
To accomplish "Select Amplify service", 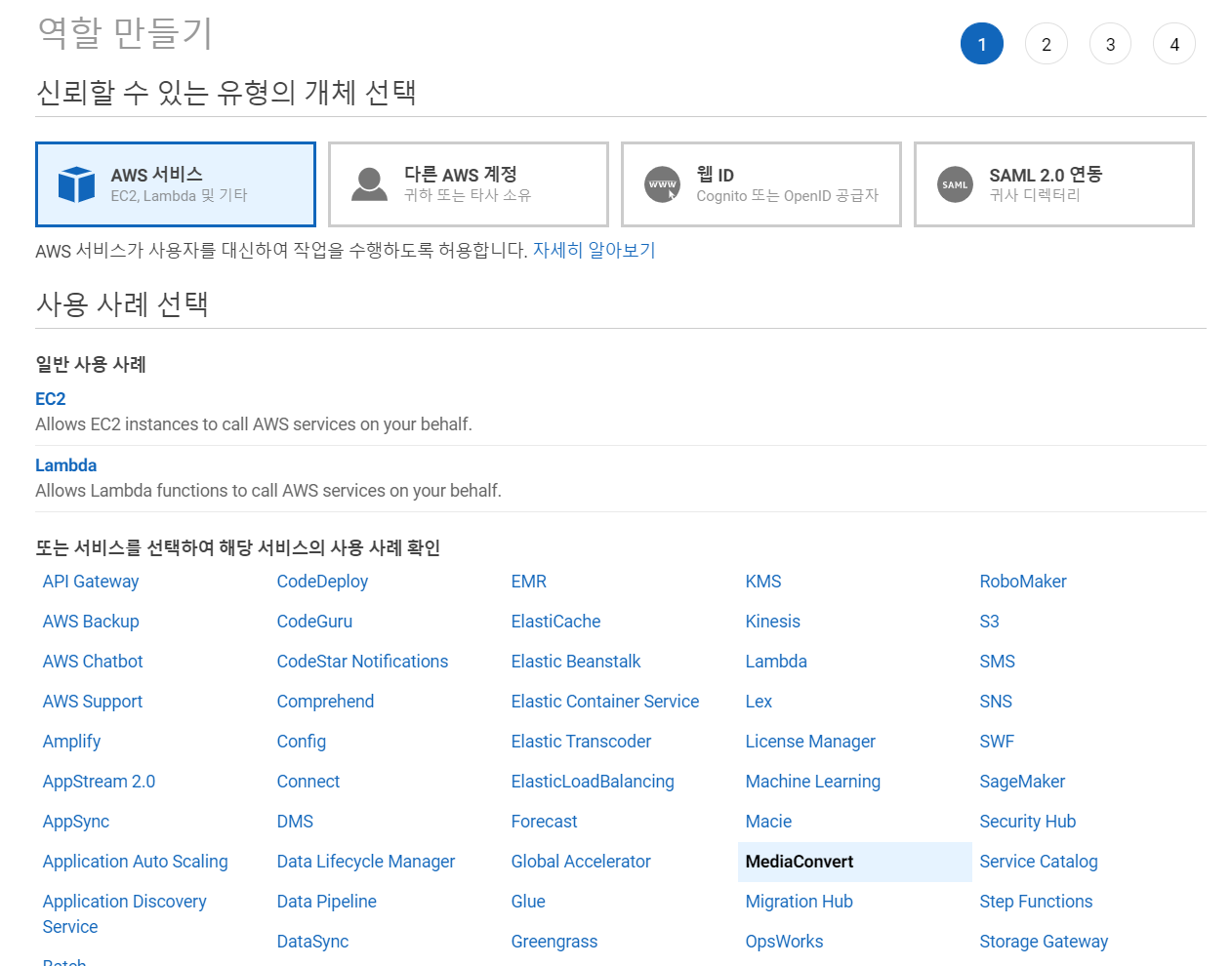I will [x=71, y=742].
